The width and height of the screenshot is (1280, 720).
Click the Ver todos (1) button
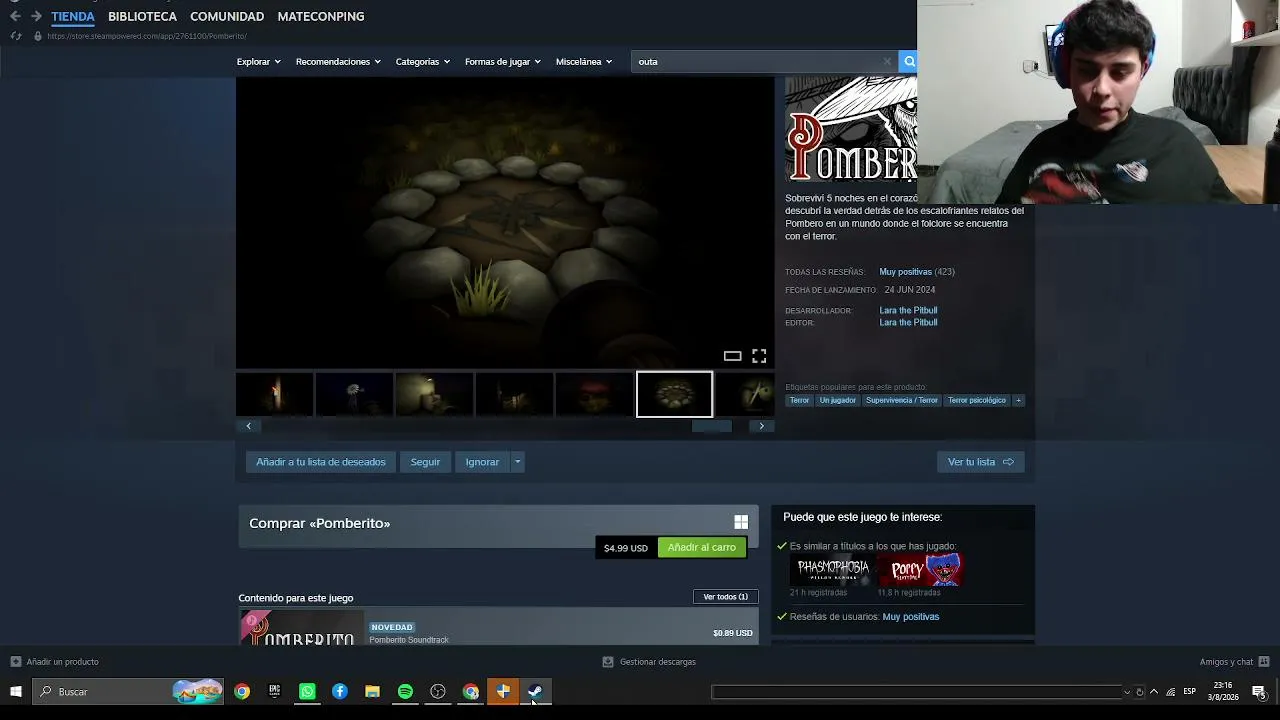pos(726,597)
